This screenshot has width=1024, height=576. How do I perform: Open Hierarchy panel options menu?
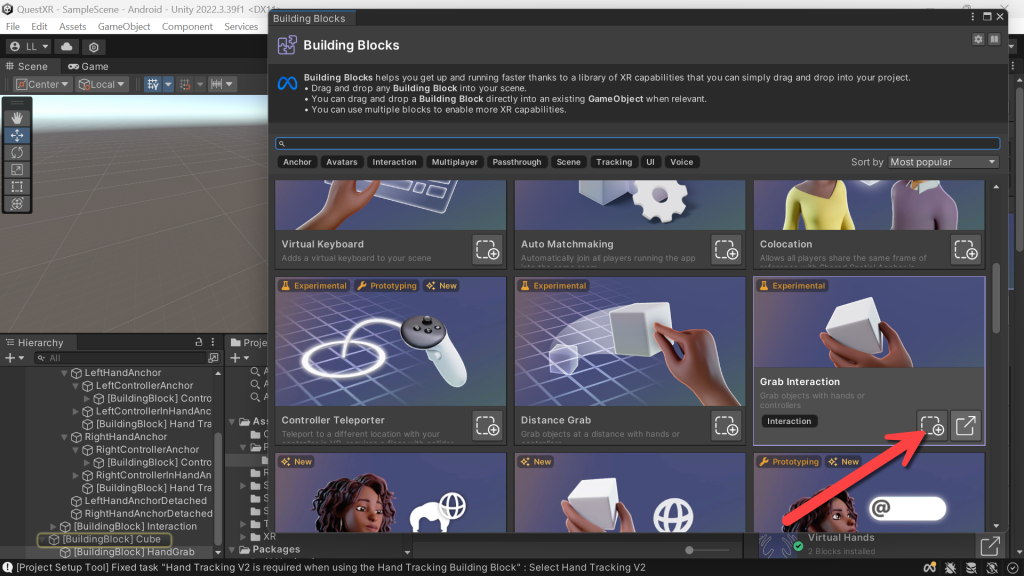213,342
